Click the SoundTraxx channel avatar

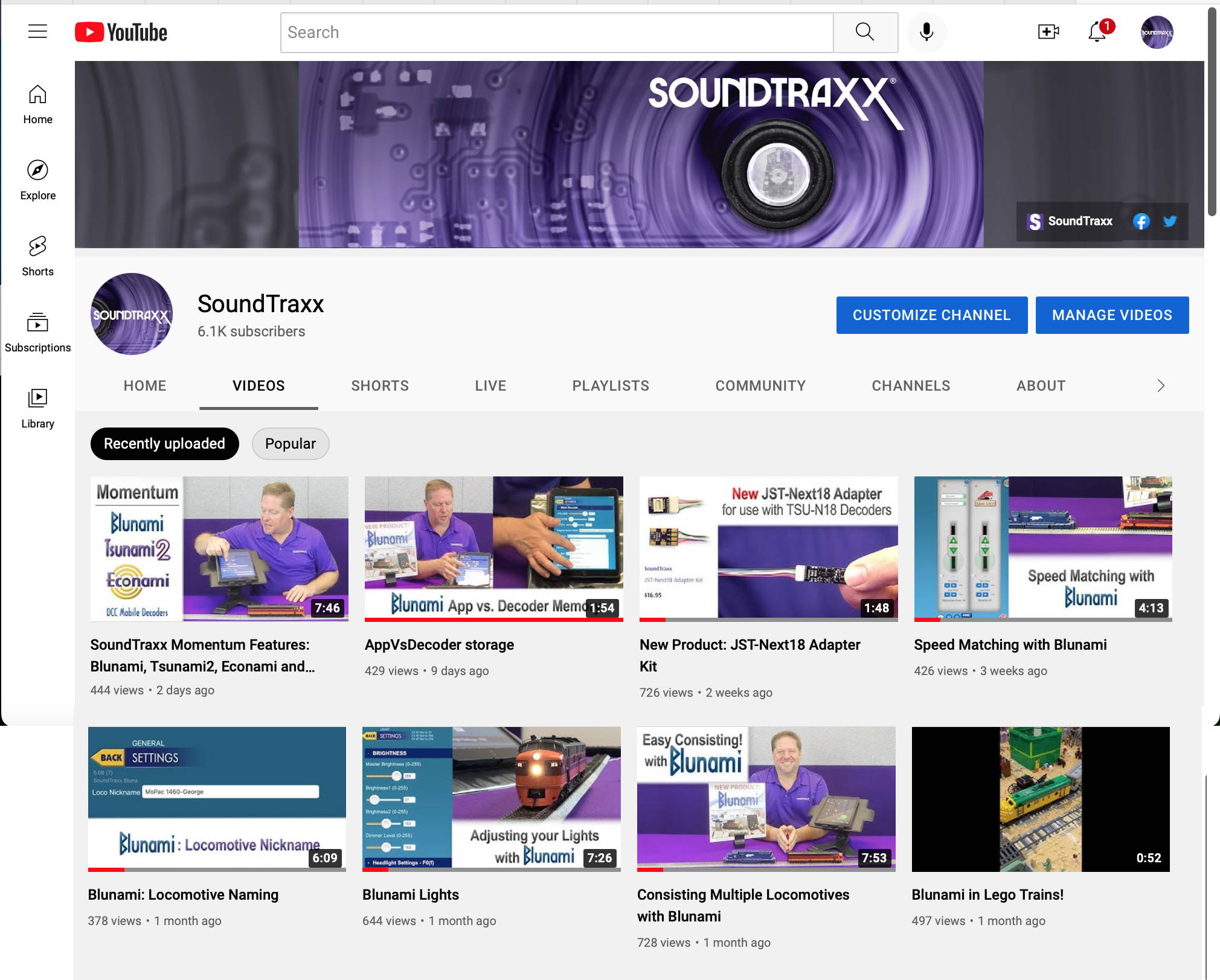click(x=132, y=314)
